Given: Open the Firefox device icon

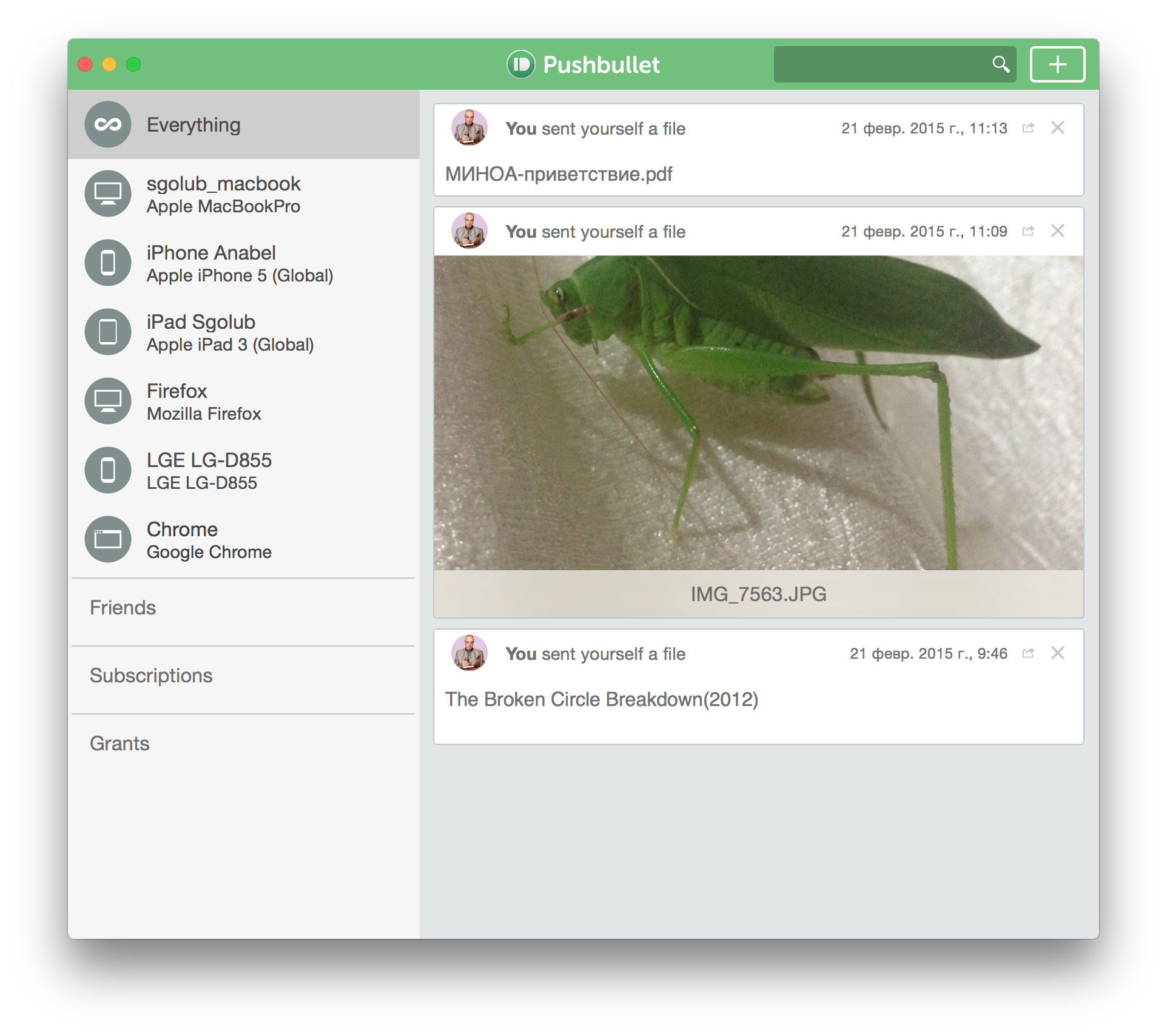Looking at the screenshot, I should (108, 401).
